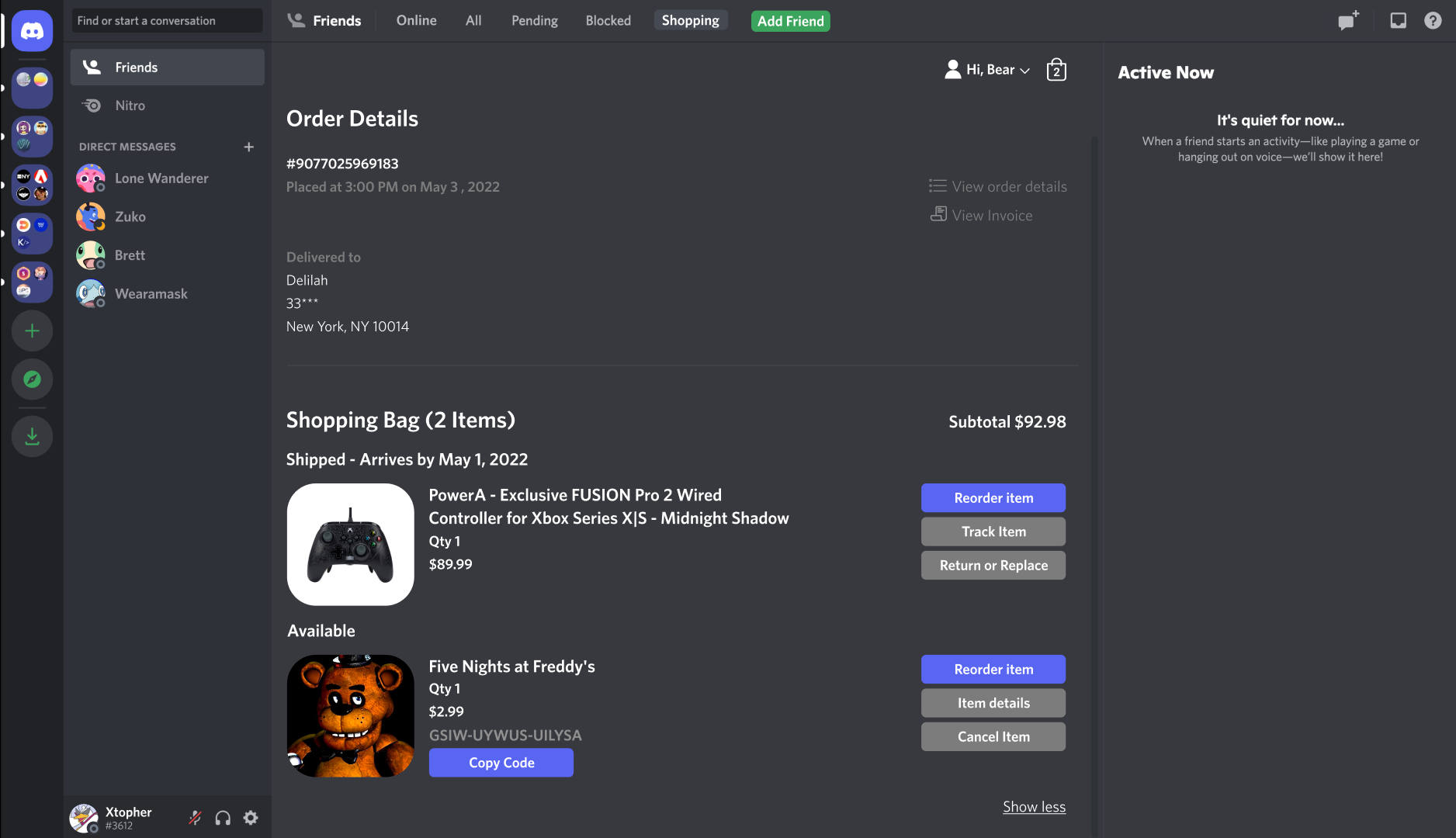
Task: Click the Find or start a conversation field
Action: point(168,21)
